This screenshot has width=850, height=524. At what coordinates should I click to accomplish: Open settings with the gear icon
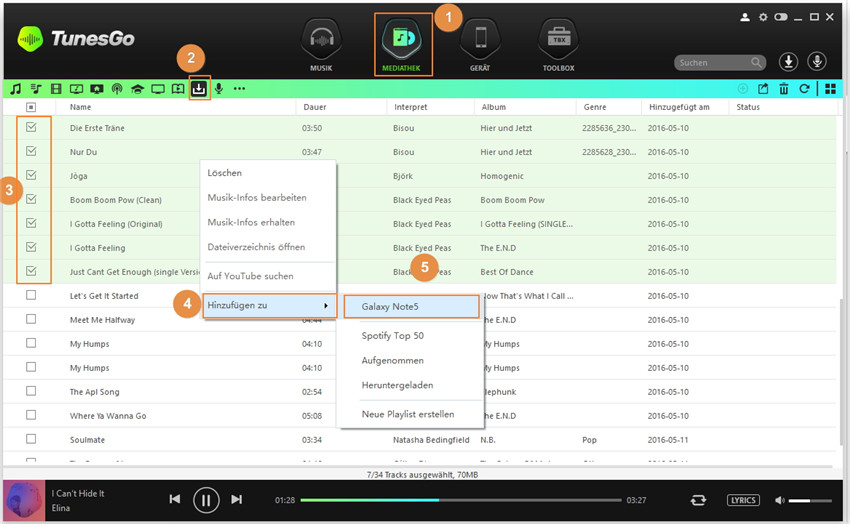tap(763, 17)
